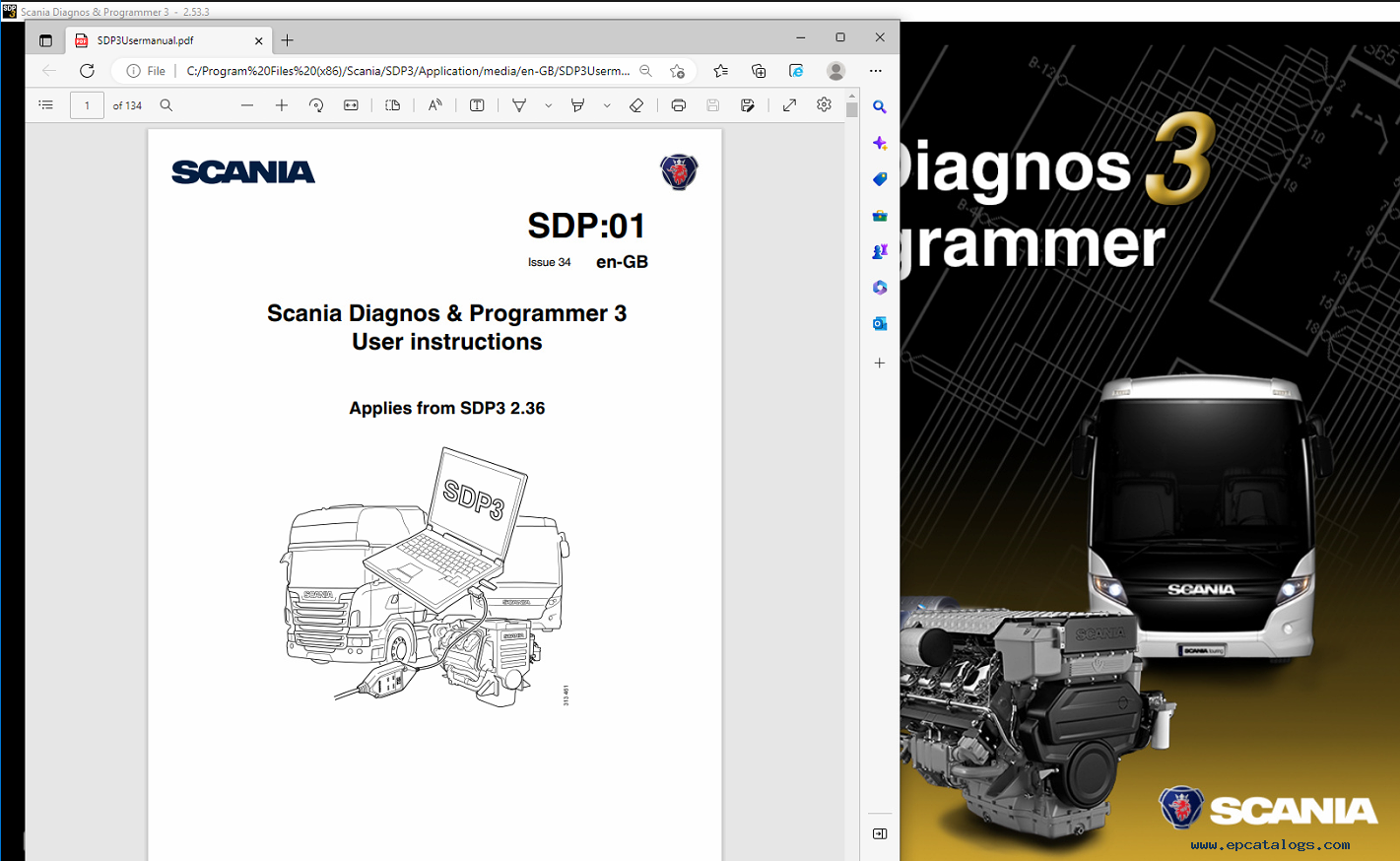Click the Save as icon

tap(748, 105)
